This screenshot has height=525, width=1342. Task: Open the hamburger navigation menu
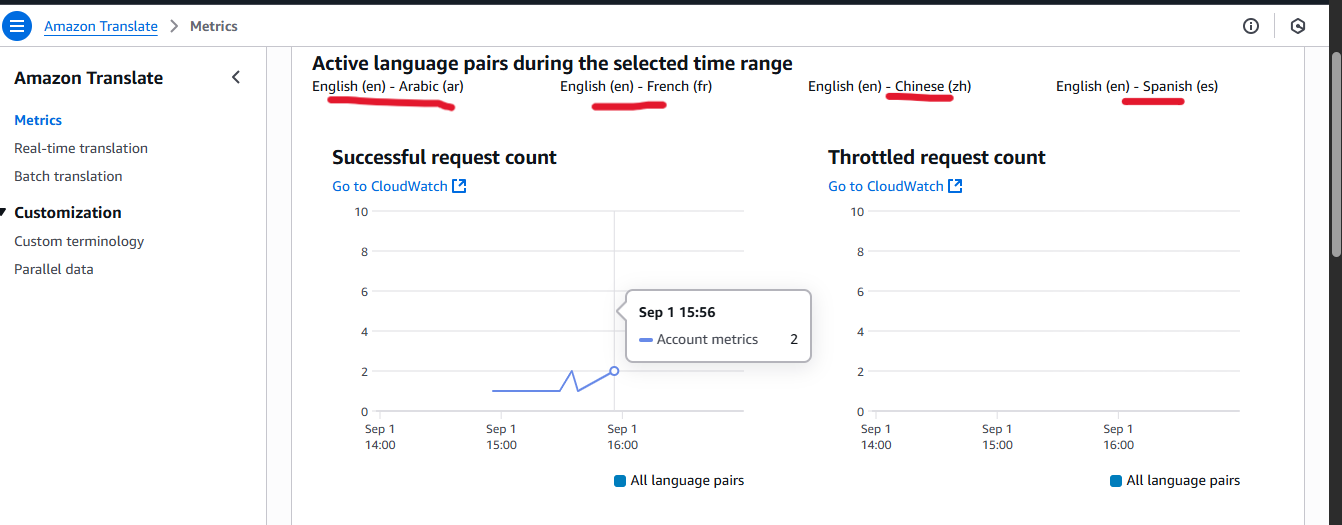click(18, 26)
